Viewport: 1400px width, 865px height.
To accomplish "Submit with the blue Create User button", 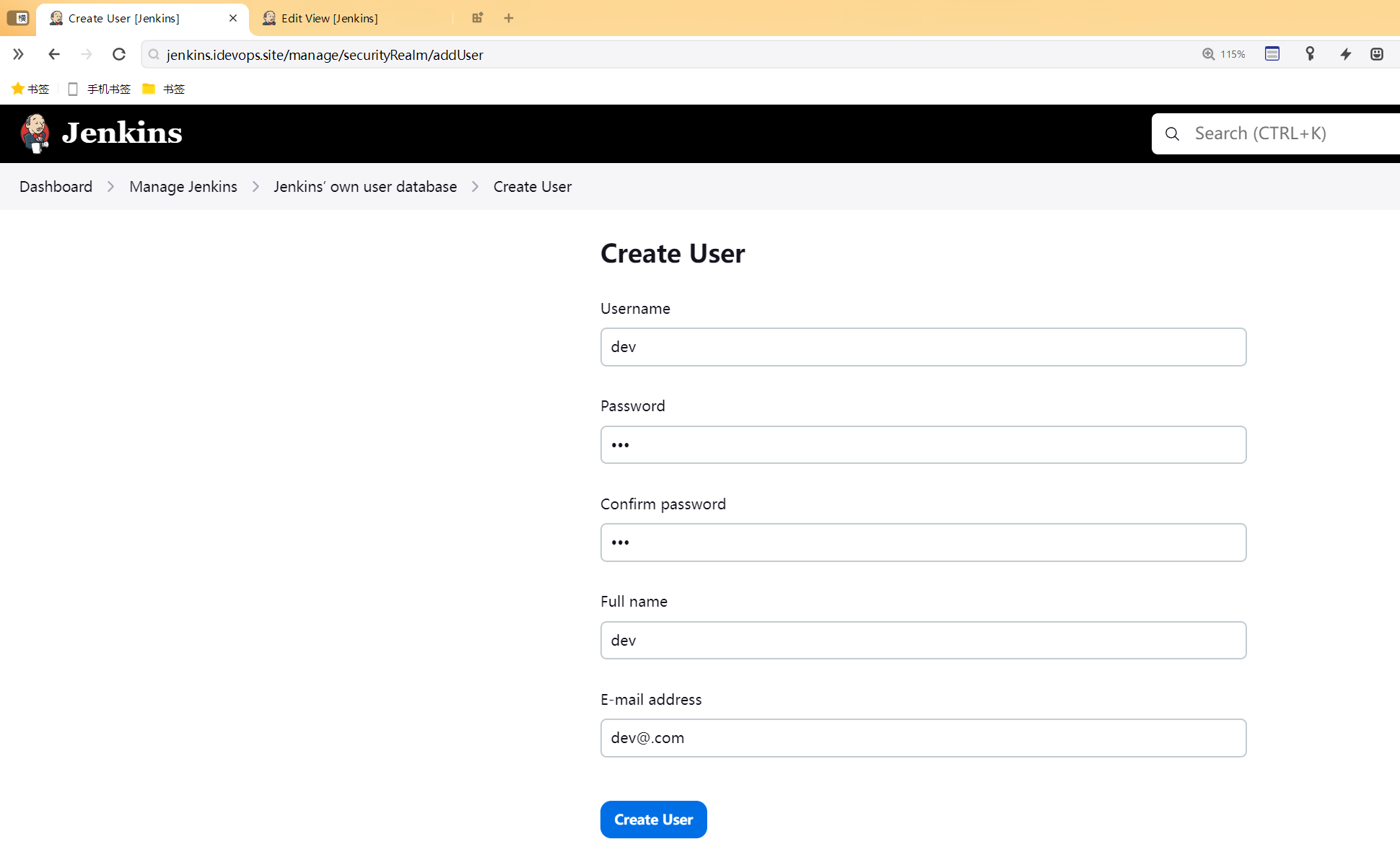I will [x=653, y=820].
